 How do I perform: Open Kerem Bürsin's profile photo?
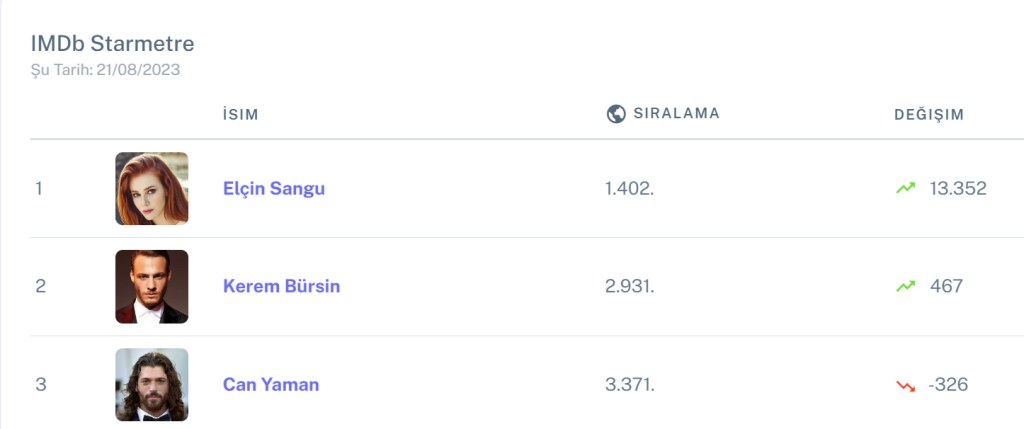152,286
